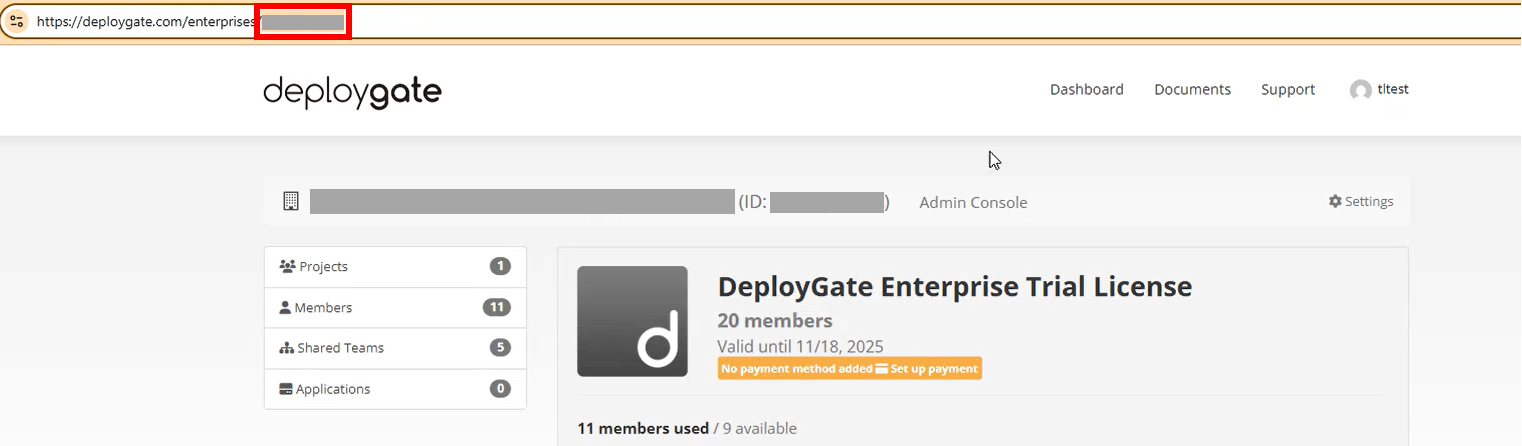Click the tltest user avatar icon
Viewport: 1522px width, 446px height.
[x=1360, y=90]
